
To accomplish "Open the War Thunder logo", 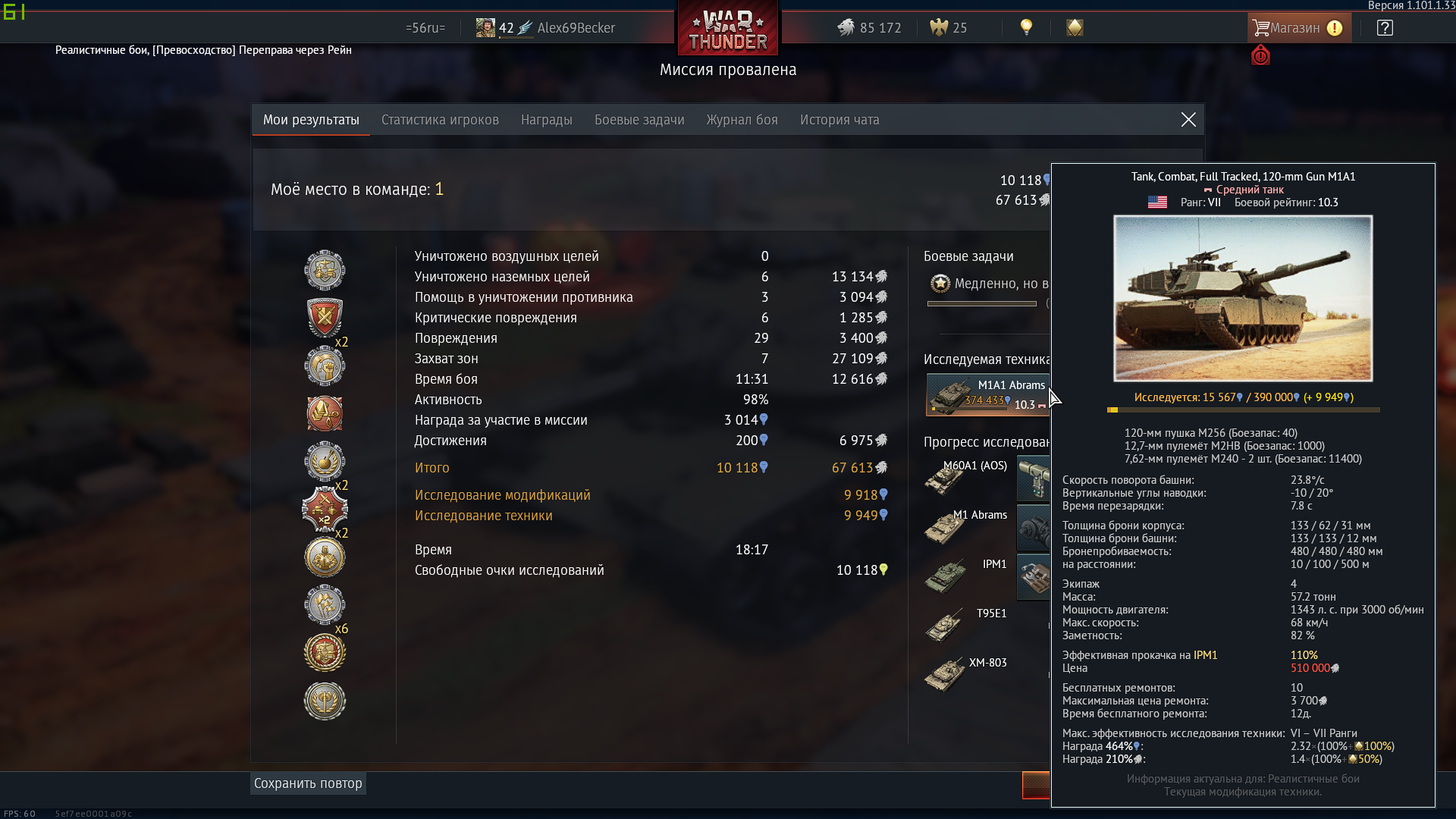I will pos(728,29).
